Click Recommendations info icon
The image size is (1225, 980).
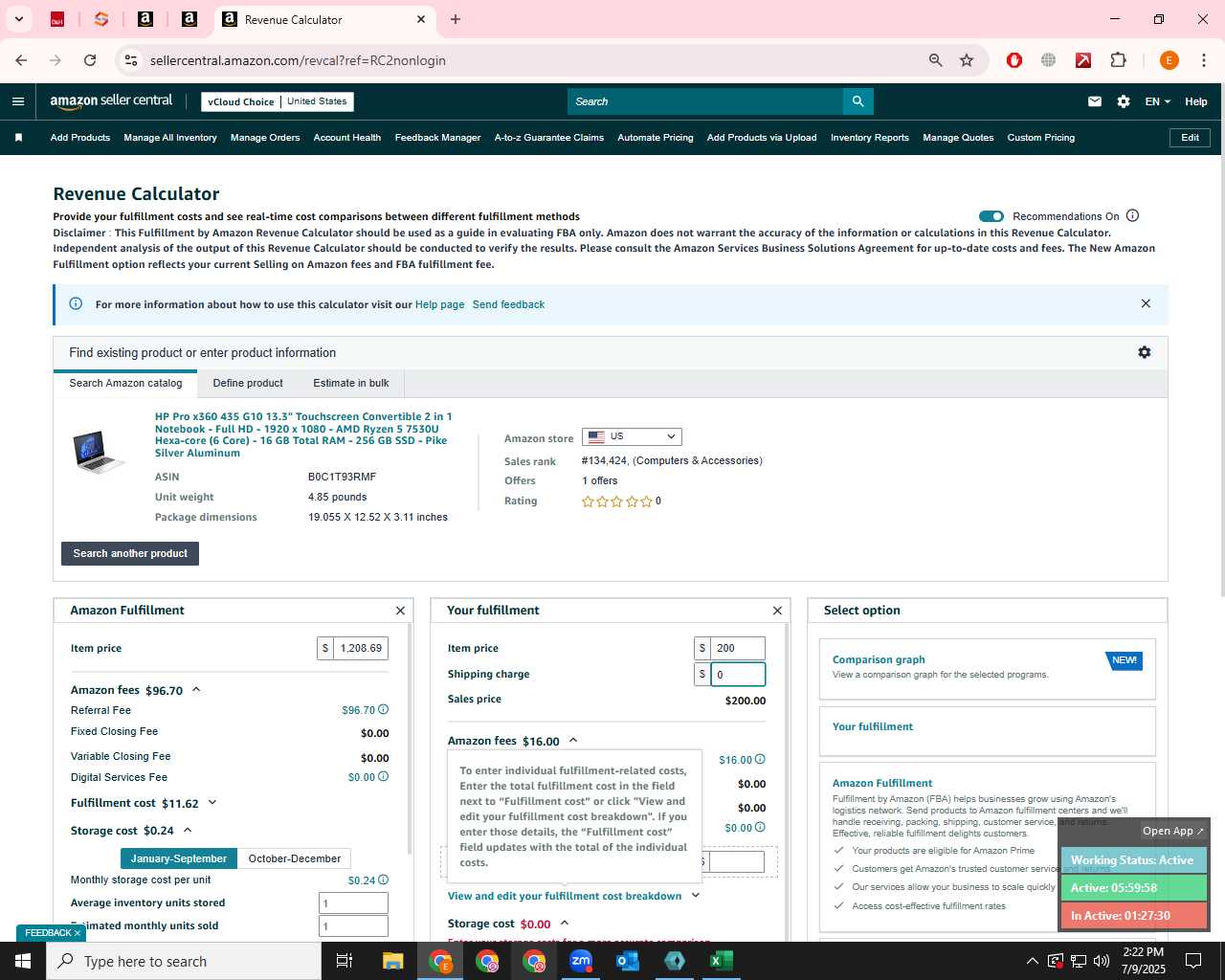[x=1132, y=215]
